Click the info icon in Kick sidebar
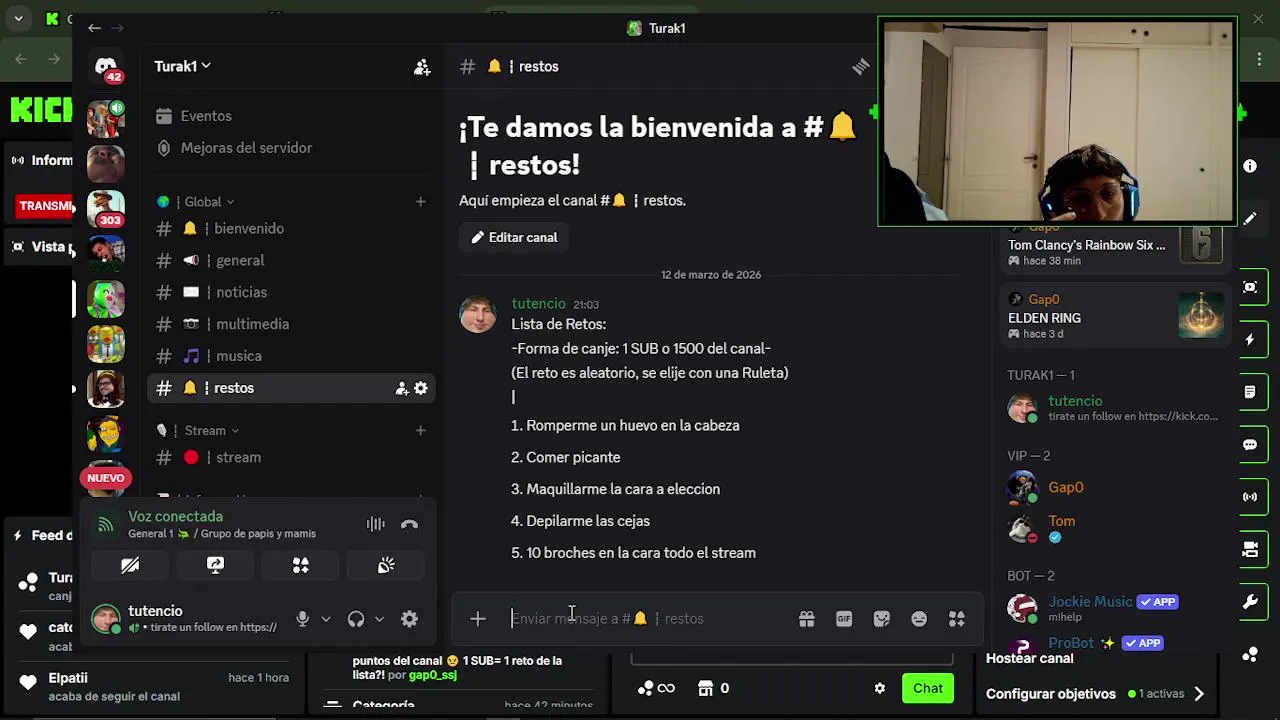Viewport: 1280px width, 720px height. click(x=1250, y=166)
